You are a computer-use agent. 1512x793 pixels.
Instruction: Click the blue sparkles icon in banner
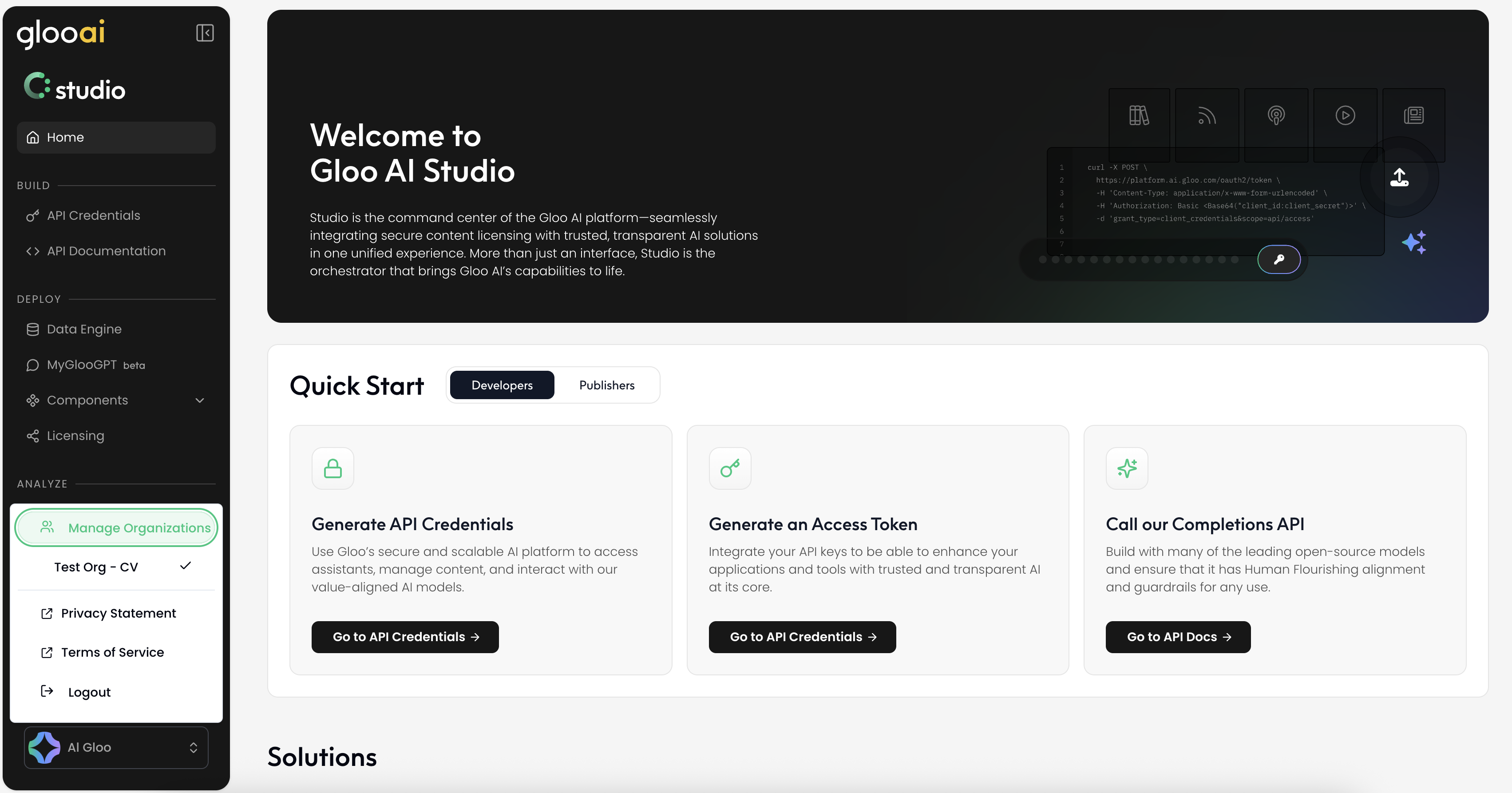[x=1414, y=242]
